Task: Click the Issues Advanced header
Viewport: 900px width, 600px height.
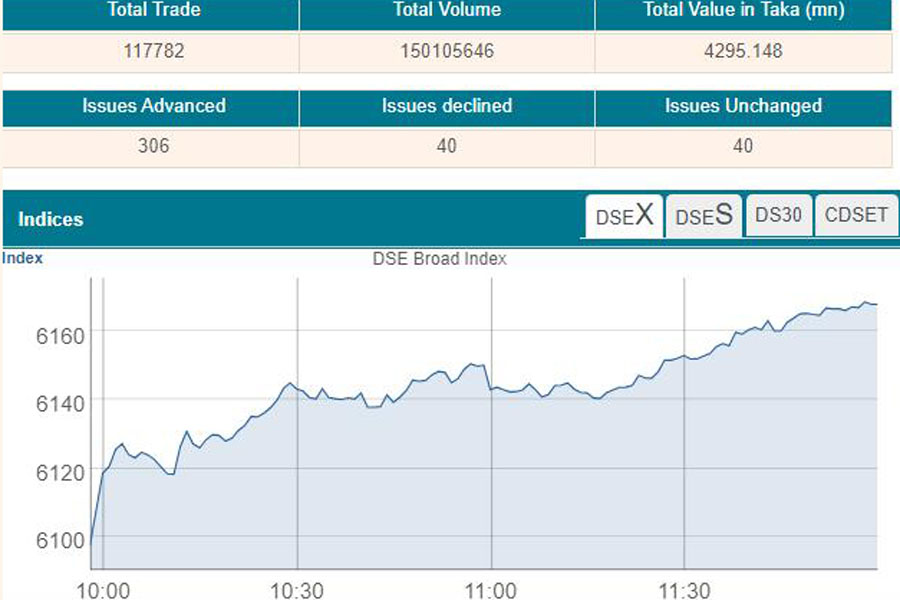Action: [x=153, y=106]
